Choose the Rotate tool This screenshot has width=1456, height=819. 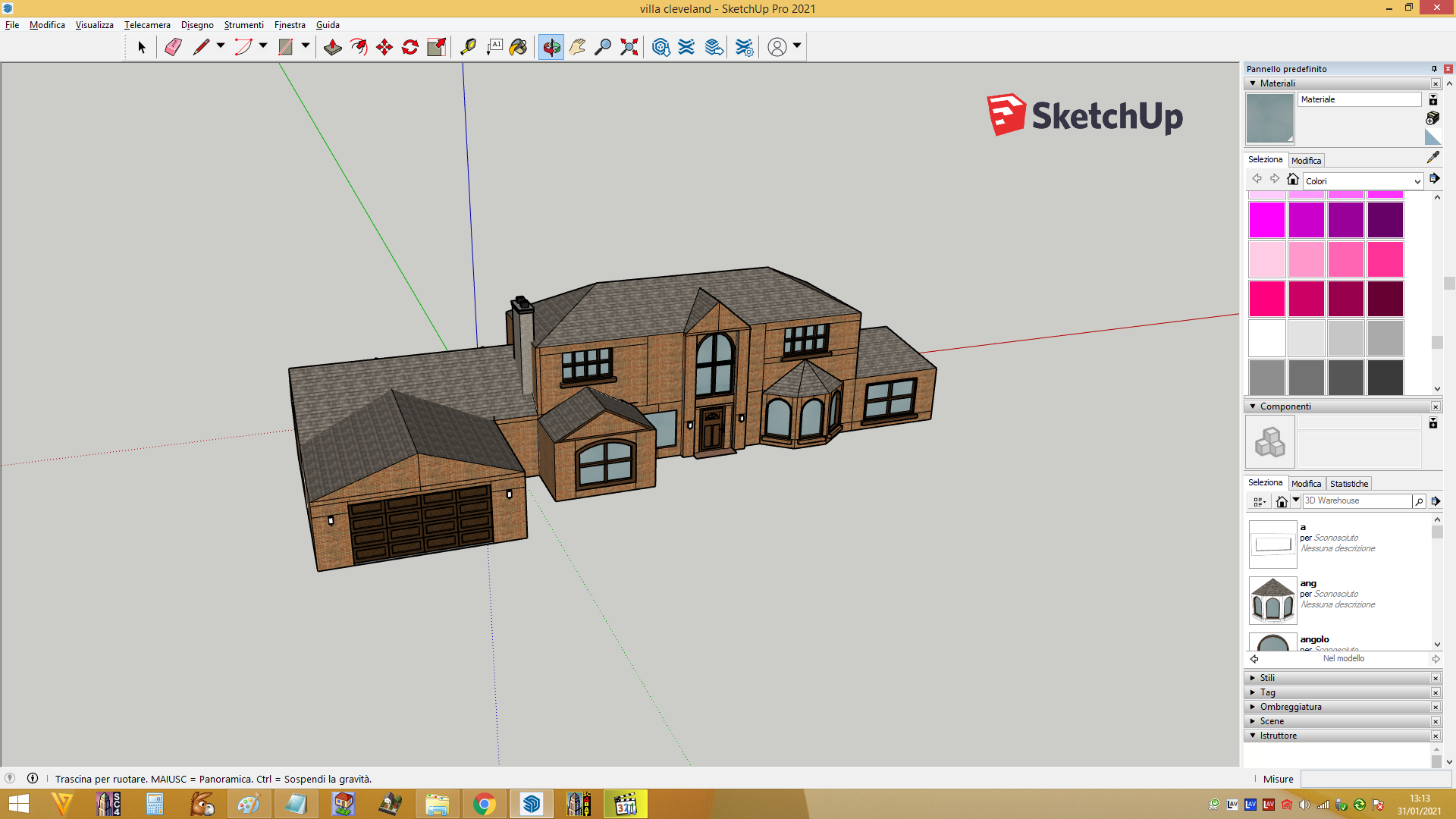tap(410, 47)
